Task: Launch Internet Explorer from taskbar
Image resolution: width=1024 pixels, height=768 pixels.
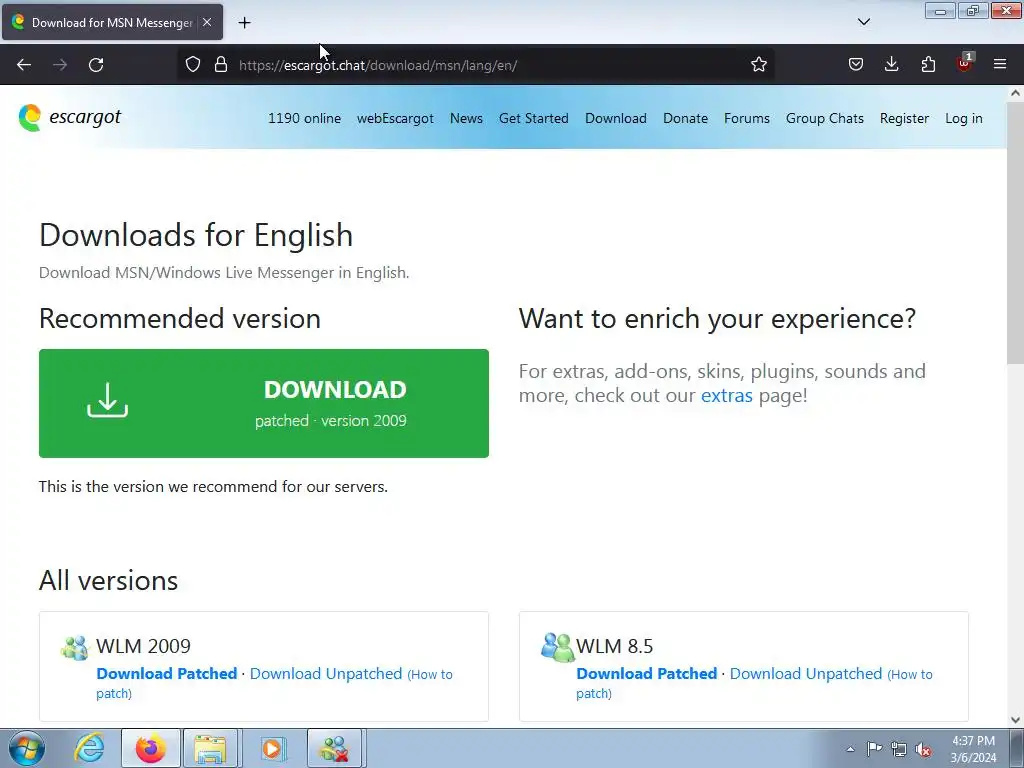Action: coord(89,748)
